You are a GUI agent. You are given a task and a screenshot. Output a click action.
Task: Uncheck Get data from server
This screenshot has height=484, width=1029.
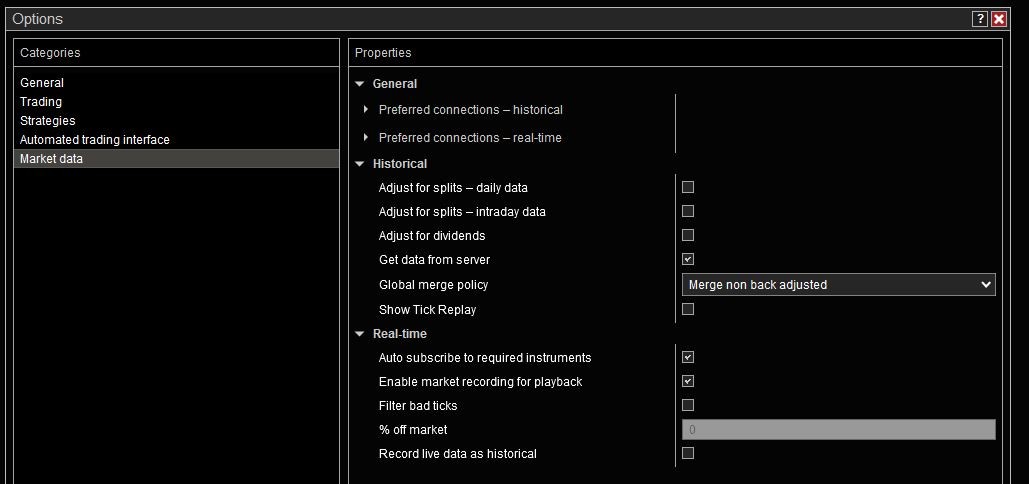click(688, 259)
